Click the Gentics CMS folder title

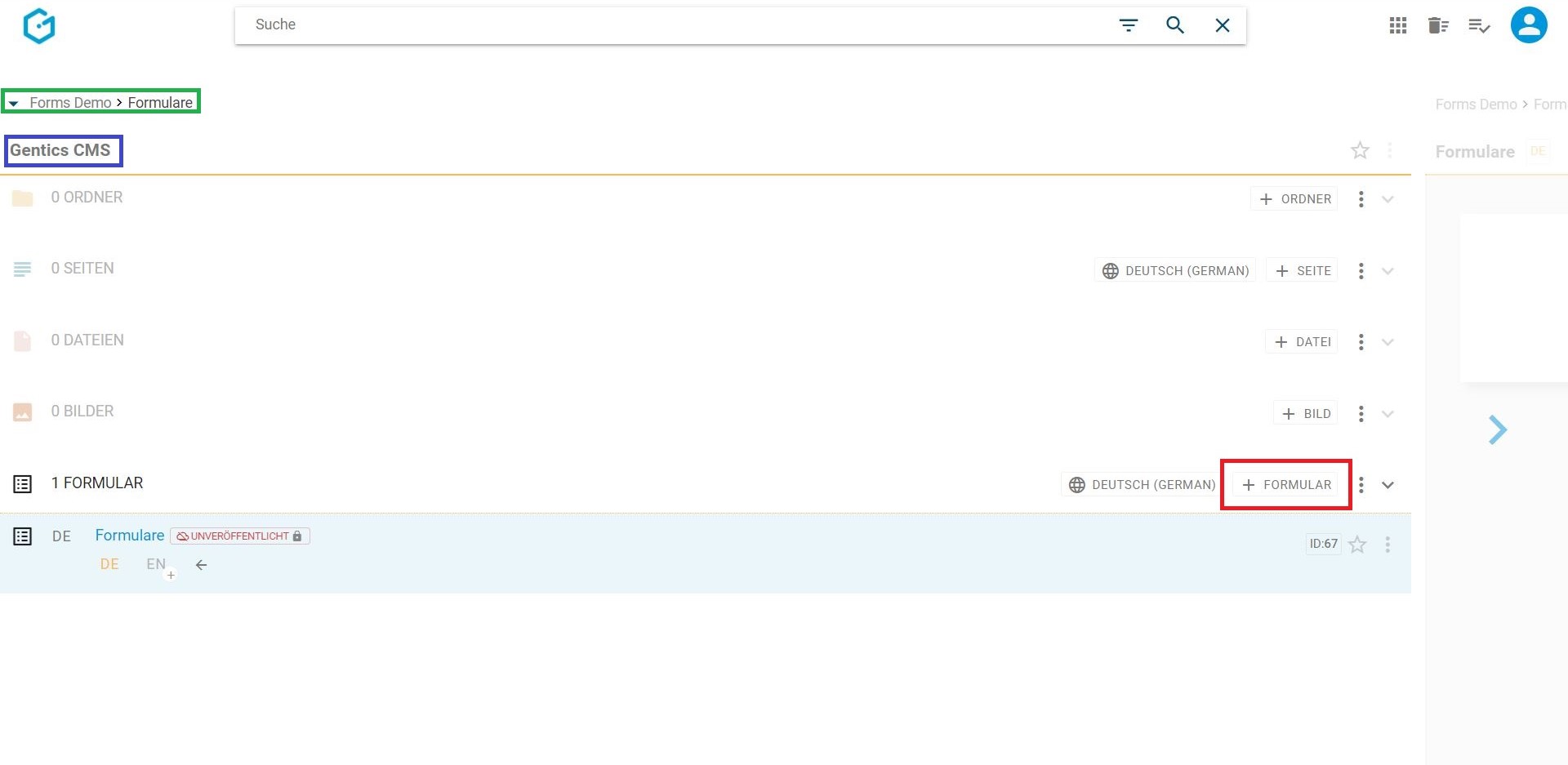[60, 150]
